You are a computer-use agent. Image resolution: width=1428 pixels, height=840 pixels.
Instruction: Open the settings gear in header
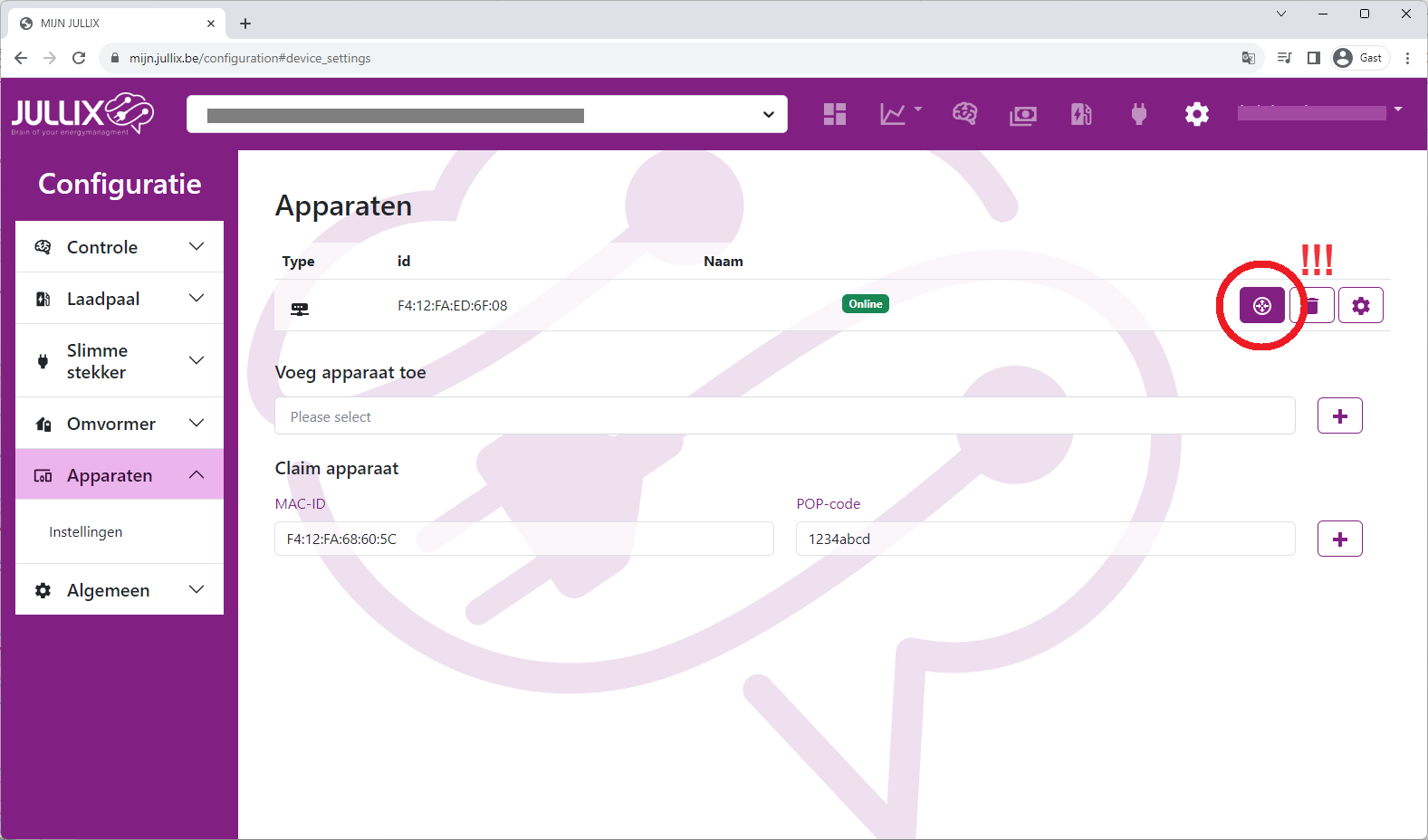pyautogui.click(x=1197, y=114)
